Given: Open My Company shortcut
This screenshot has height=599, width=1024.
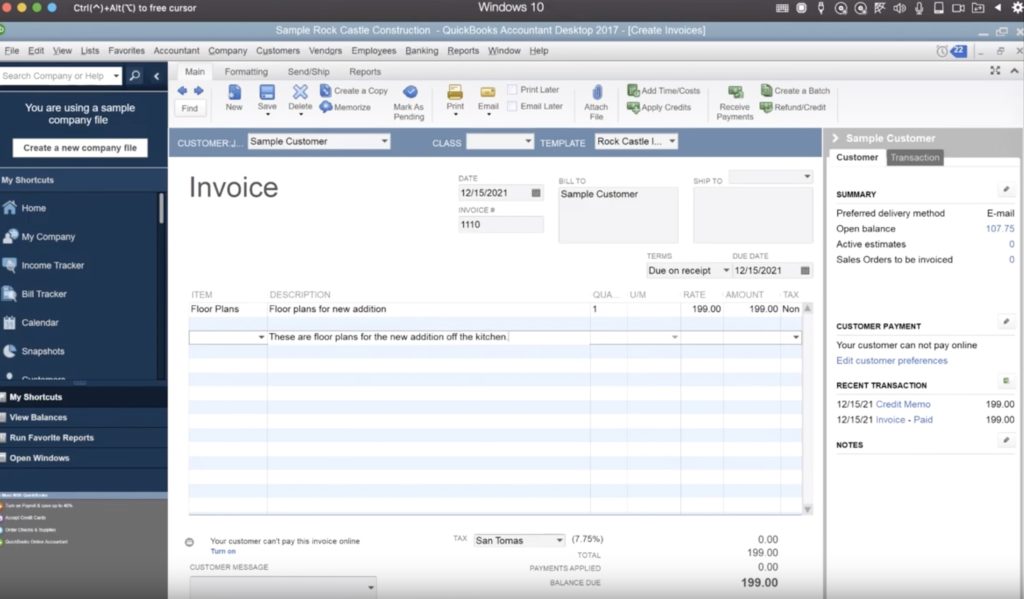Looking at the screenshot, I should (39, 236).
